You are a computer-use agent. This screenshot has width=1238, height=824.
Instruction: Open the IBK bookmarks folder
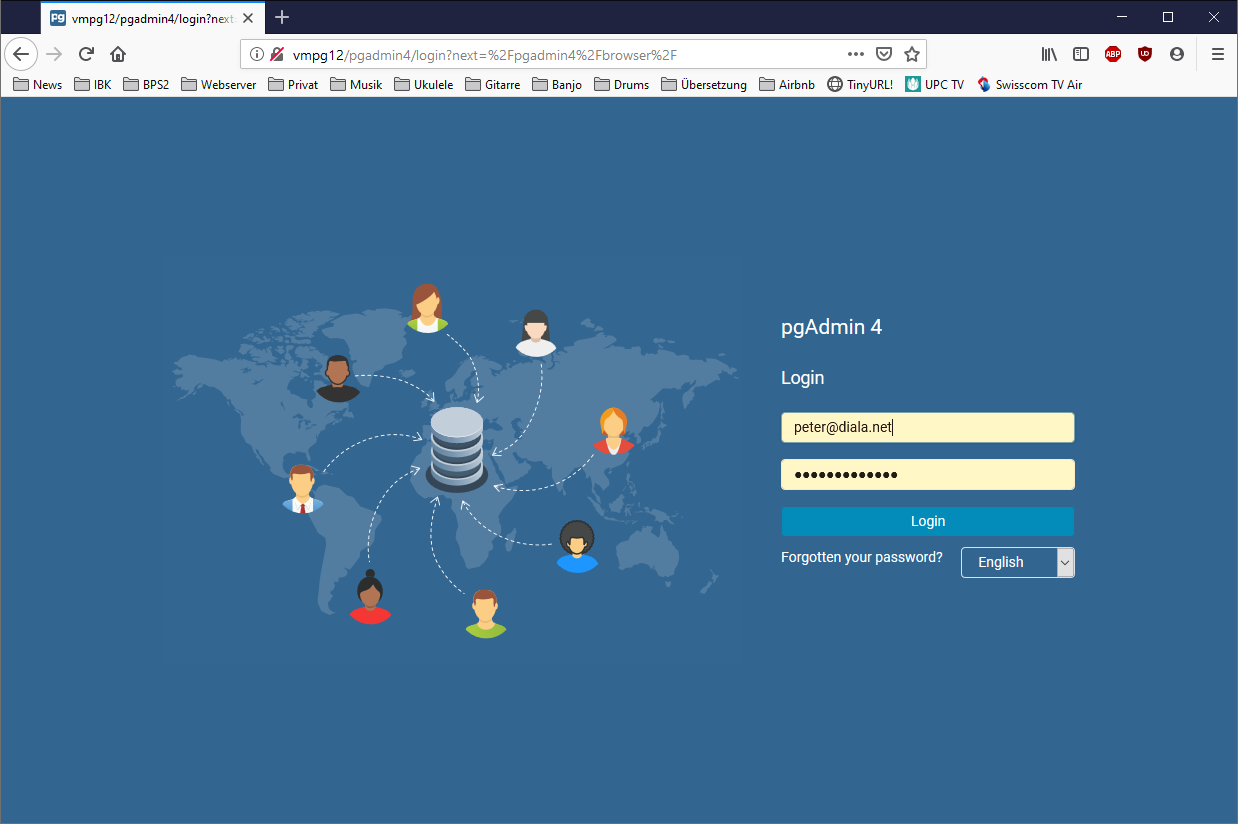point(93,85)
